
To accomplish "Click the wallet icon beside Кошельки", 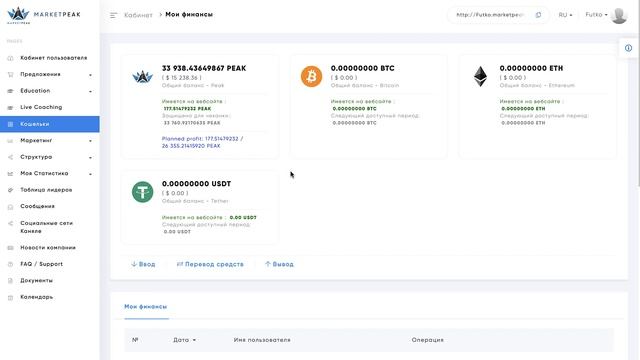I will coord(11,124).
